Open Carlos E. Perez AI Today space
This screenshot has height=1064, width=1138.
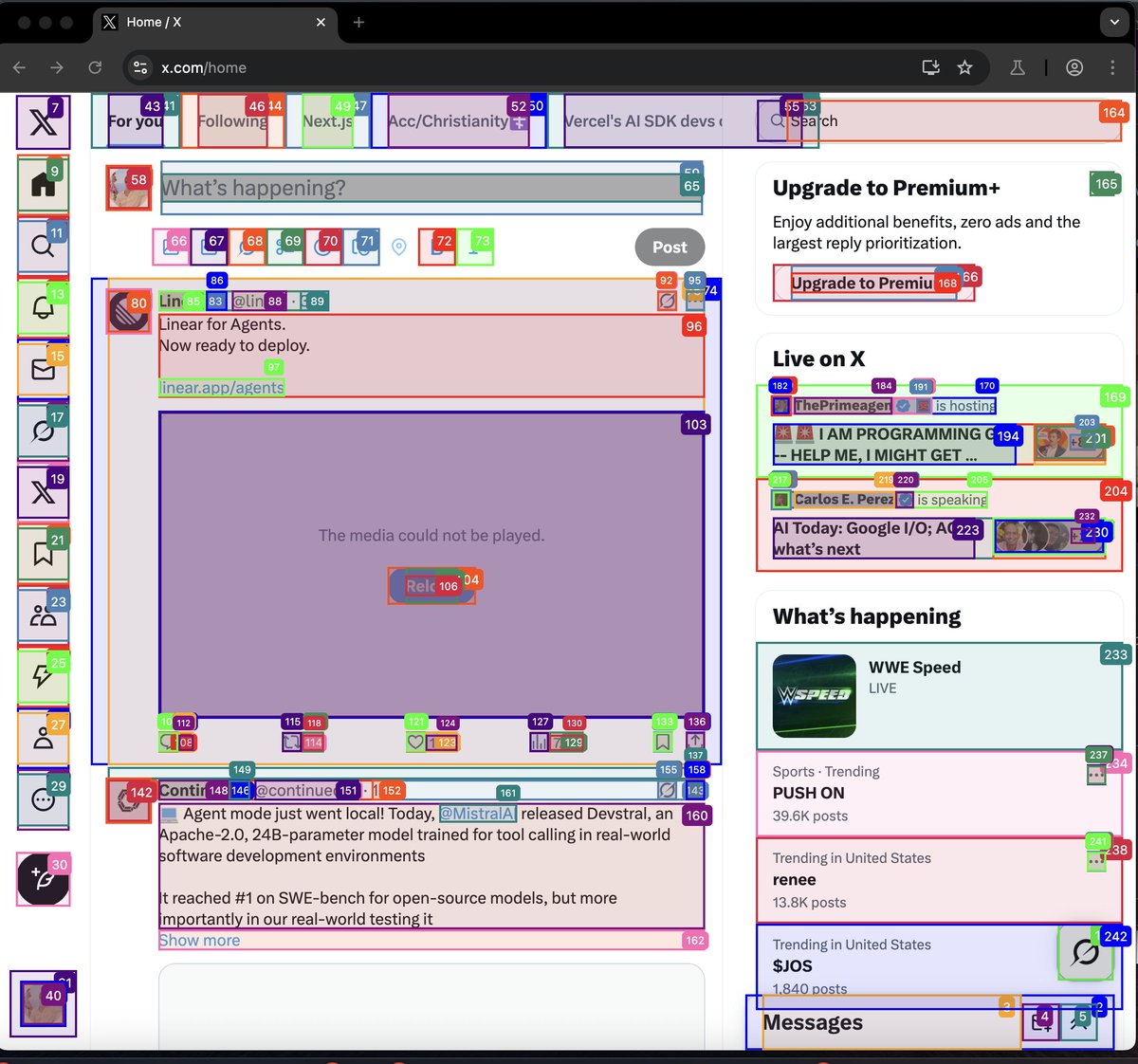click(939, 524)
